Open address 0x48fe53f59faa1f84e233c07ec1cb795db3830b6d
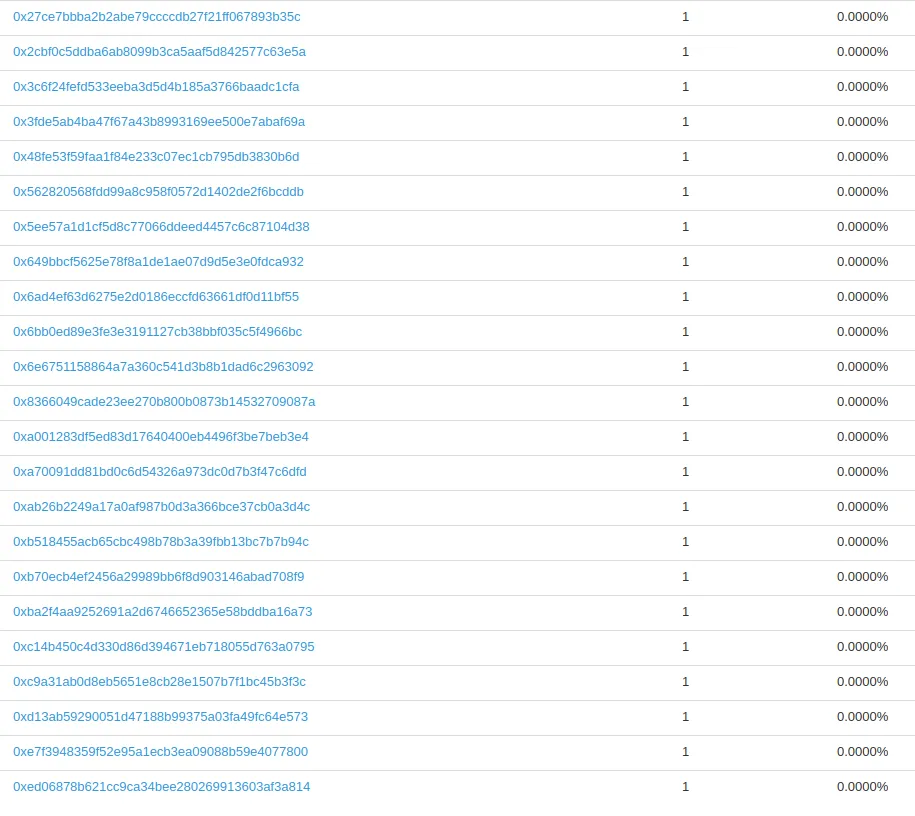Viewport: 915px width, 816px height. tap(156, 157)
